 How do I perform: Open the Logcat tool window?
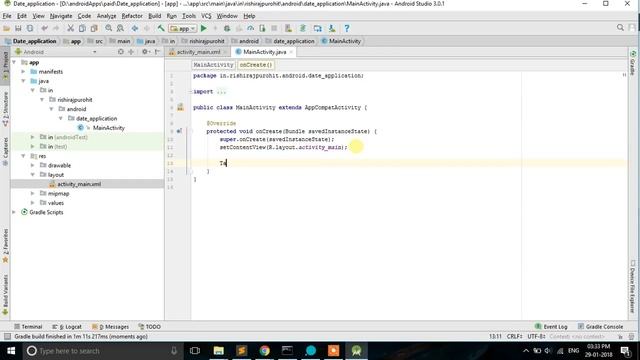coord(67,327)
